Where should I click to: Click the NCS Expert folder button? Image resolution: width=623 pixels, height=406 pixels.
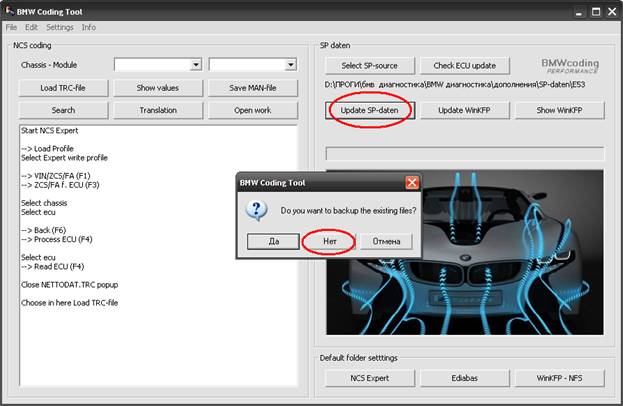point(370,378)
